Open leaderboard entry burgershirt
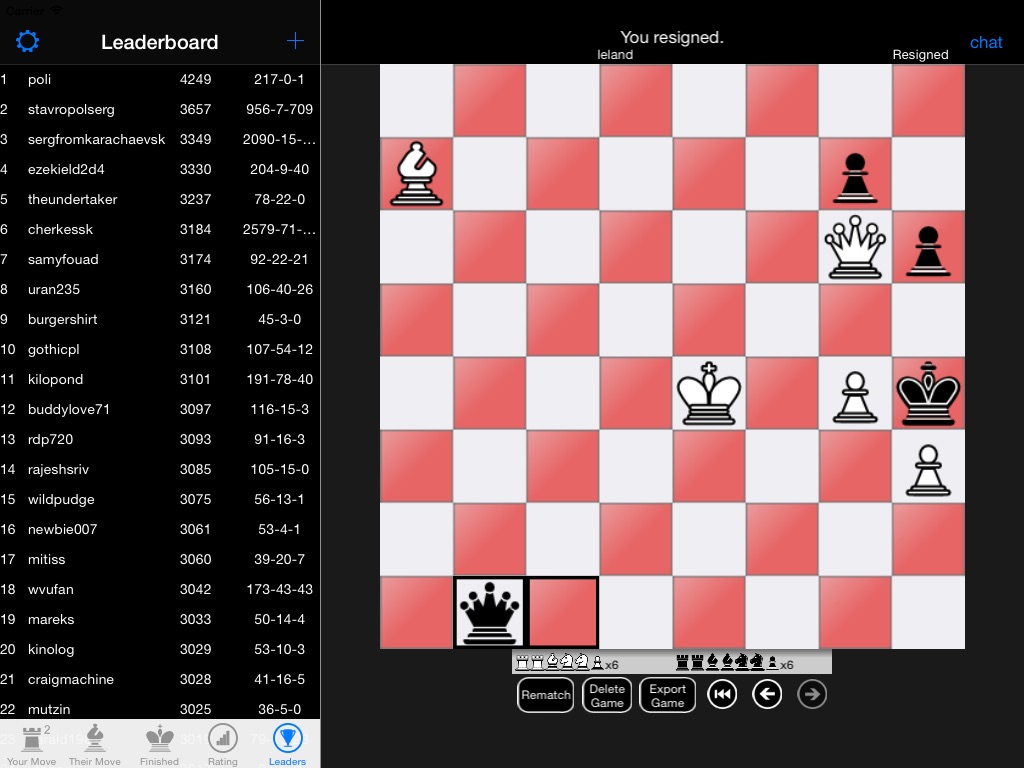The width and height of the screenshot is (1024, 768). click(x=160, y=319)
